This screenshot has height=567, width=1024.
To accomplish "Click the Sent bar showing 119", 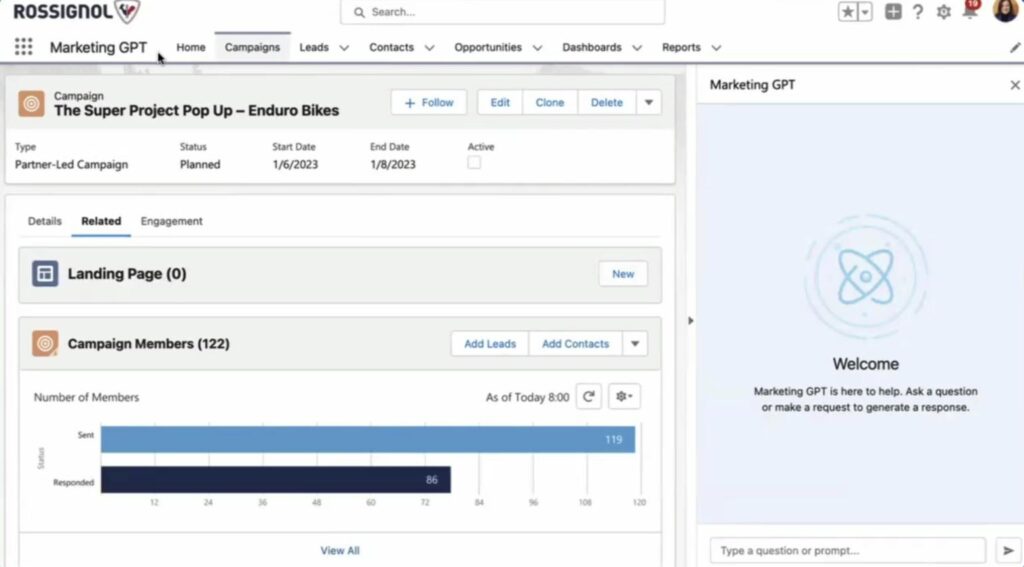I will point(368,440).
